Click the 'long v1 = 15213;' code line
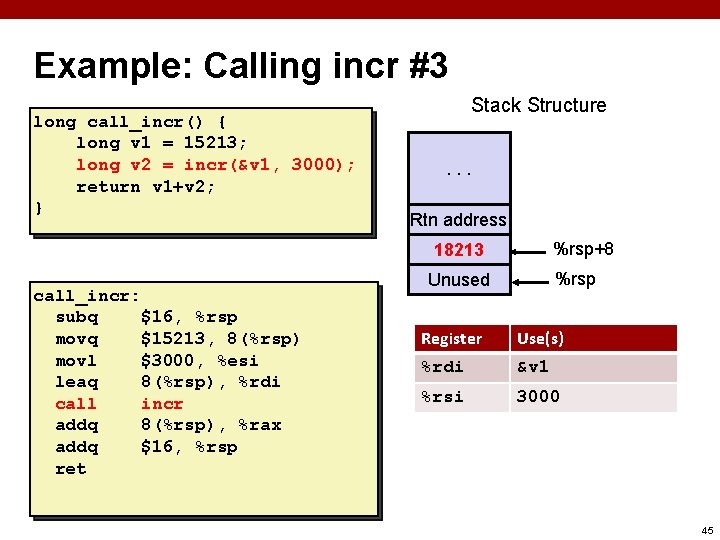 [x=161, y=143]
